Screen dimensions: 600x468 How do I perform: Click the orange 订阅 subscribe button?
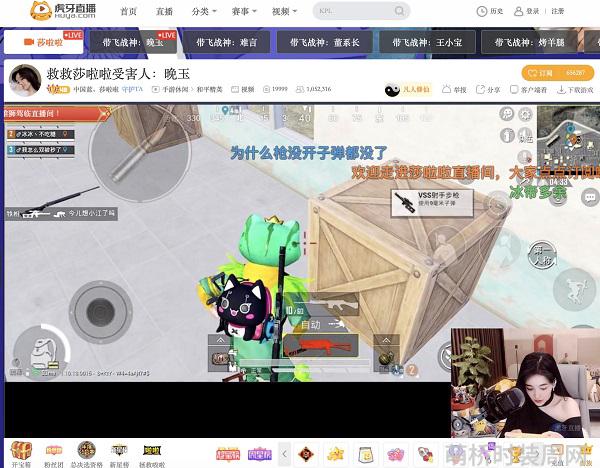[x=558, y=73]
